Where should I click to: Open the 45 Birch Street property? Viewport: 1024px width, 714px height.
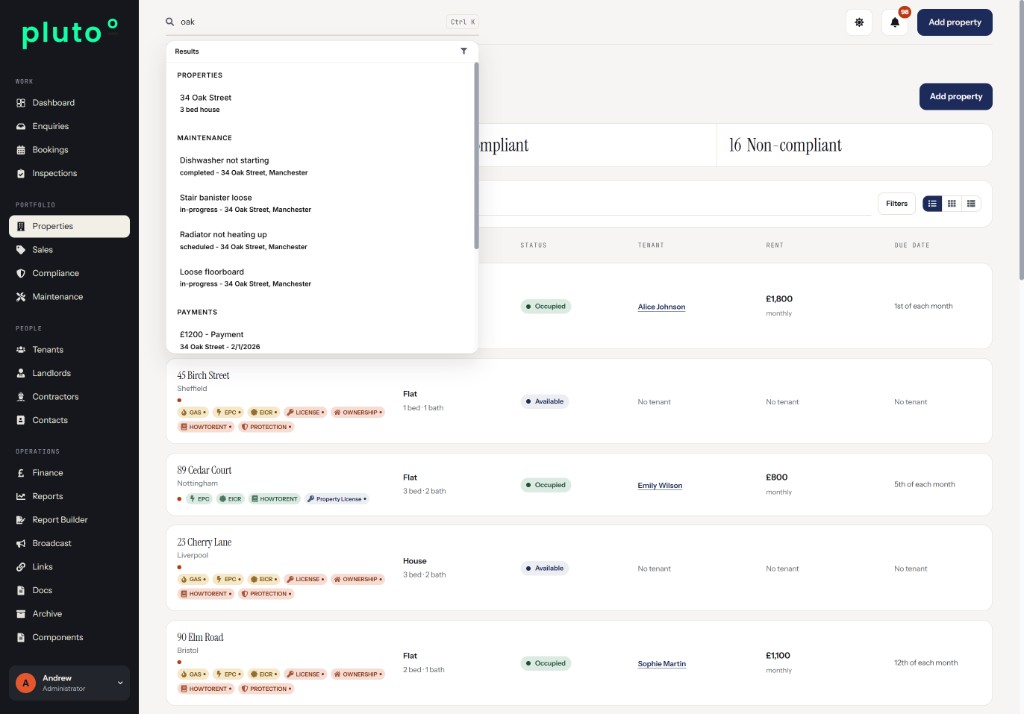click(x=203, y=376)
